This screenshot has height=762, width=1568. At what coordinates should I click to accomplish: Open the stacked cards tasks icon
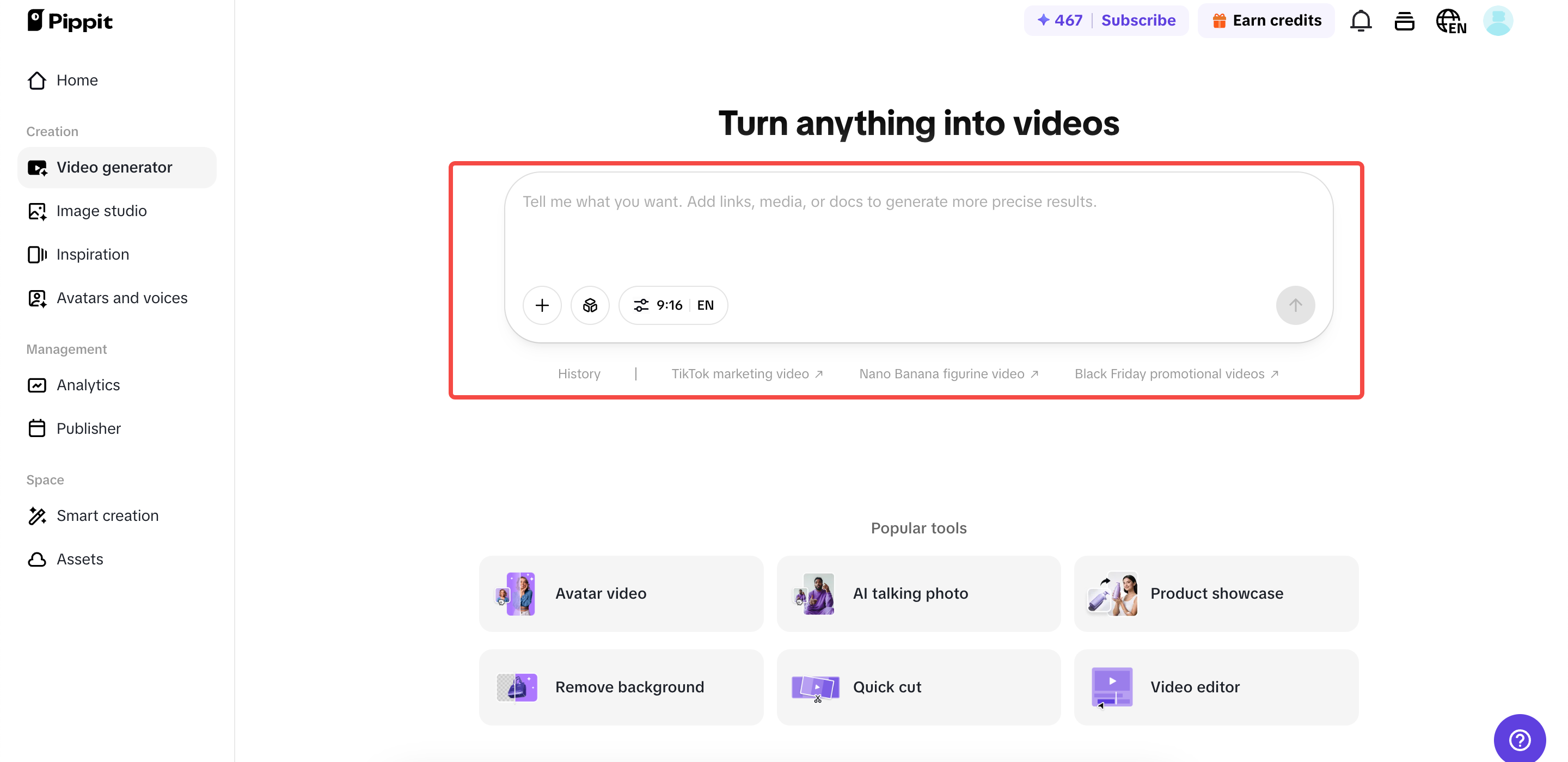tap(1404, 21)
